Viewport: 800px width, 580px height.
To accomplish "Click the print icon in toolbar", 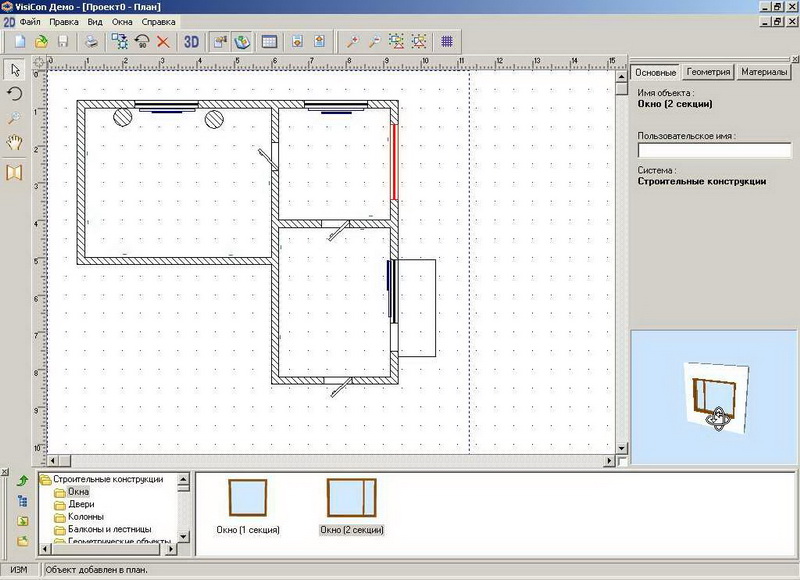I will [91, 42].
